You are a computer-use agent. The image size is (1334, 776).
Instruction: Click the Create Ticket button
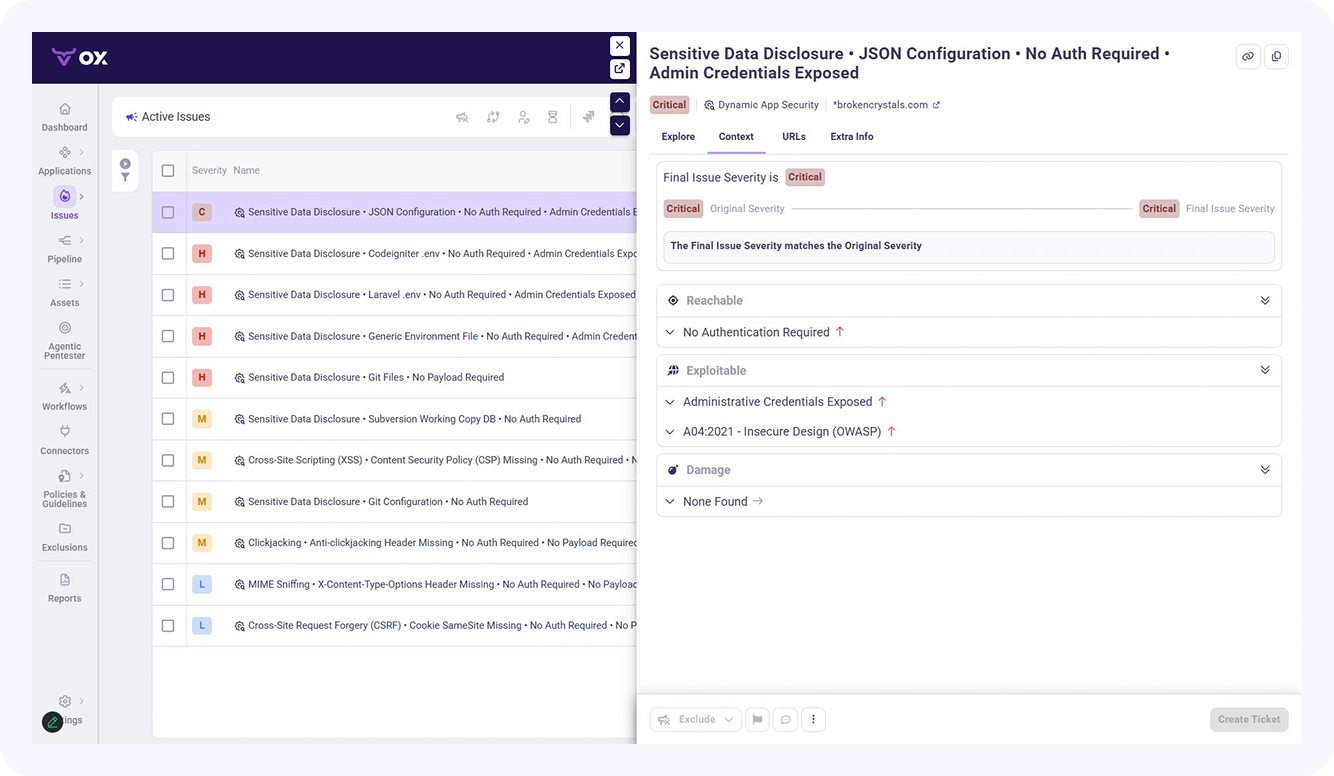pyautogui.click(x=1249, y=719)
